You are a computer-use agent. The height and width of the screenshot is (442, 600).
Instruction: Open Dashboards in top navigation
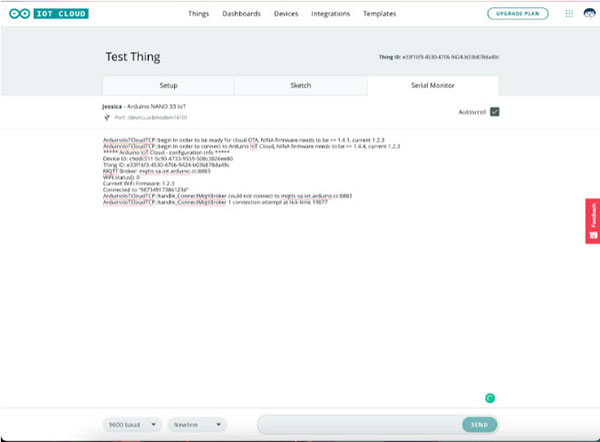point(241,14)
